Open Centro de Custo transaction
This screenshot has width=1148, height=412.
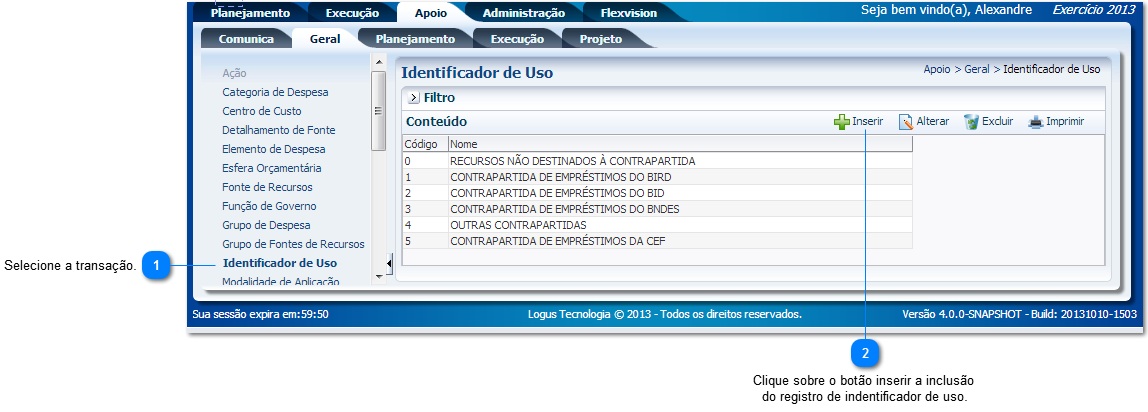[x=261, y=111]
